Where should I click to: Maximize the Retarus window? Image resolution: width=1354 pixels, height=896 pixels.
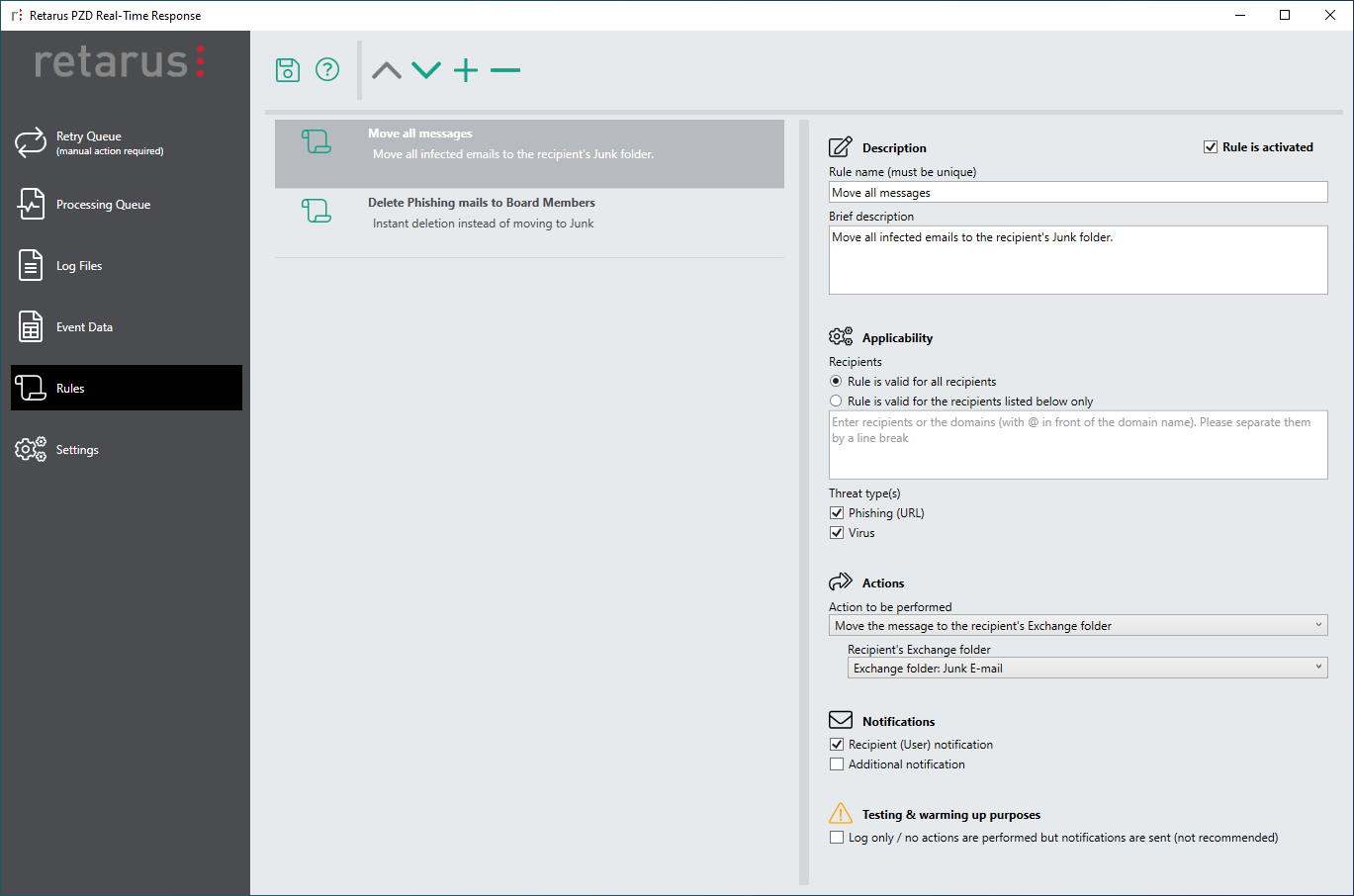pos(1285,15)
